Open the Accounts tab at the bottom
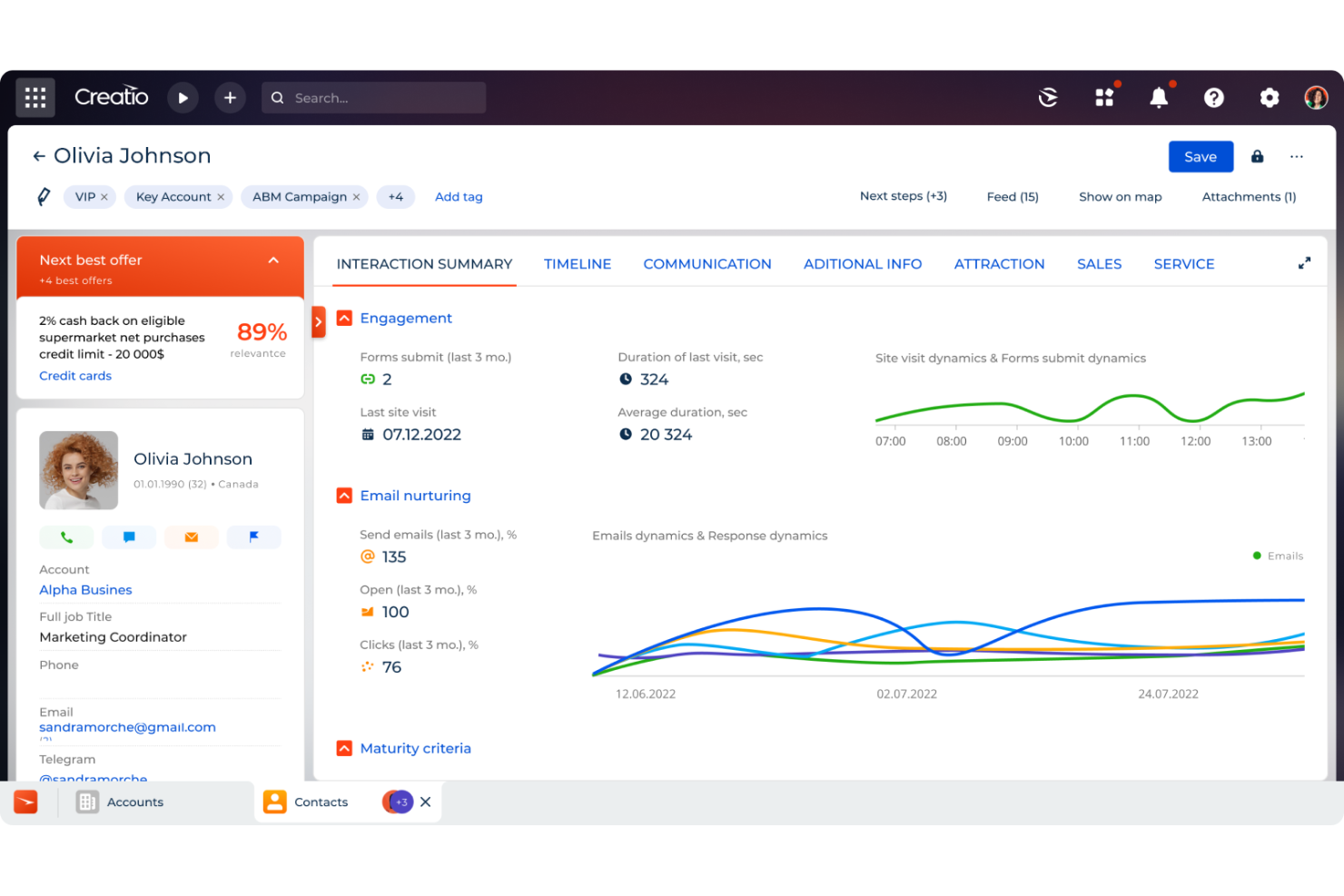The image size is (1344, 896). pos(134,802)
